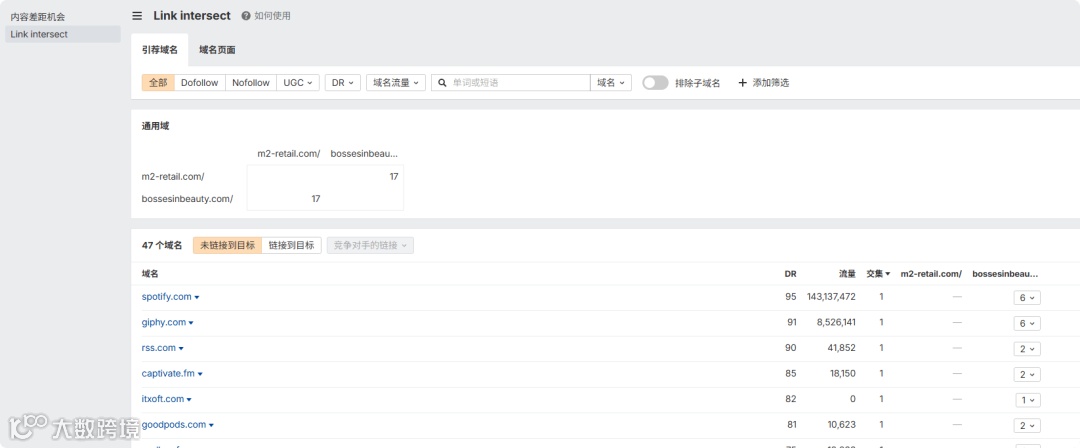The width and height of the screenshot is (1080, 448).
Task: Select 未链接到目标 filter
Action: click(227, 245)
